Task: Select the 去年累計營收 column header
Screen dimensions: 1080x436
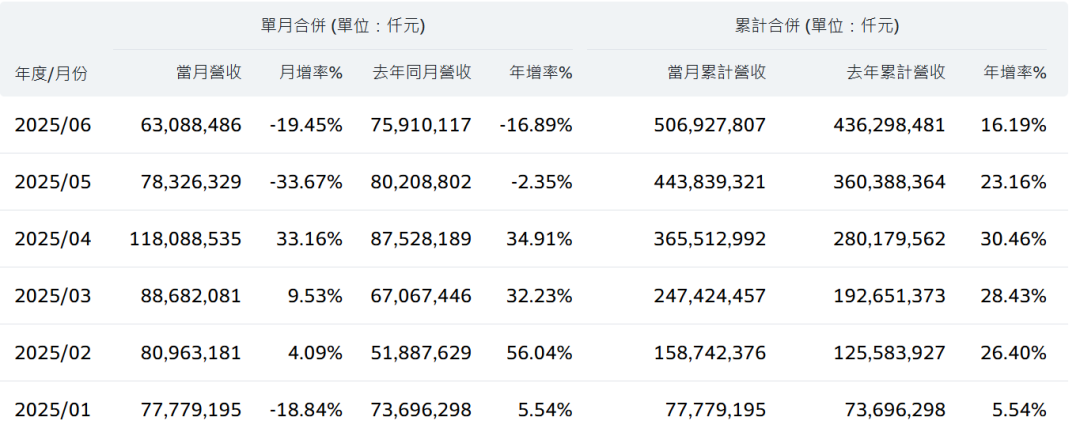Action: coord(895,72)
